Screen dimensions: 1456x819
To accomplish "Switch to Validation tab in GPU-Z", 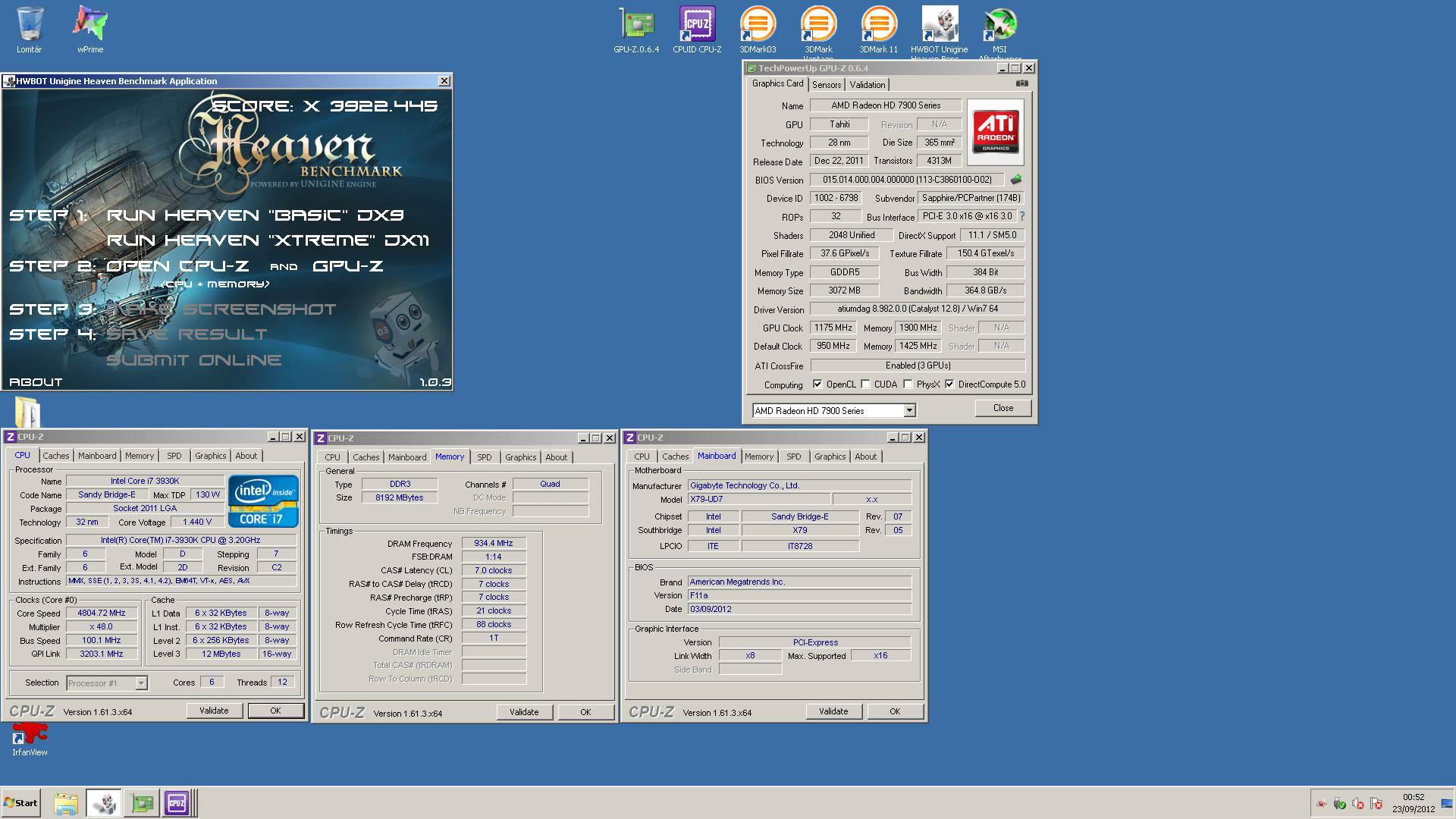I will 867,85.
